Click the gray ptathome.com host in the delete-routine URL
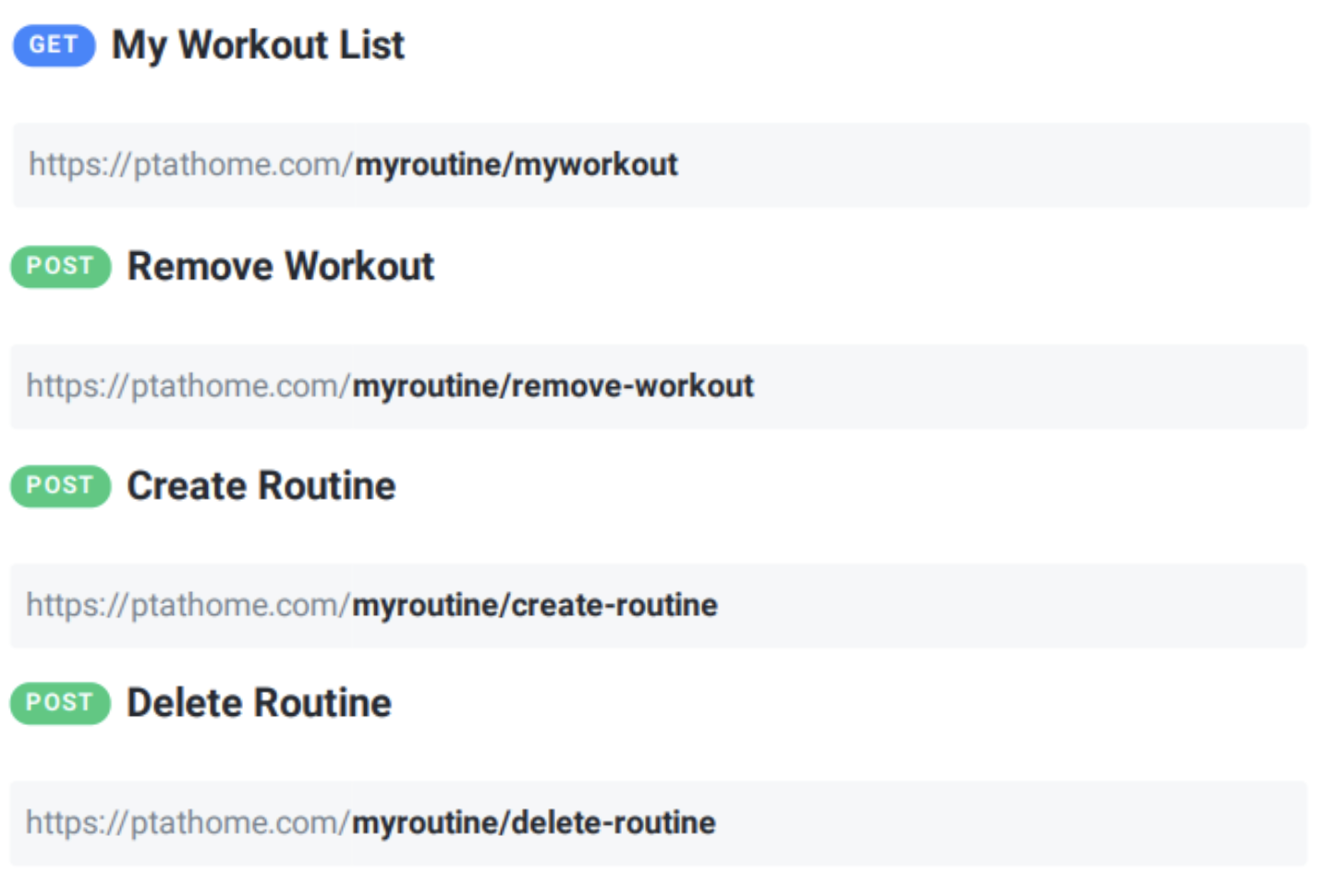Viewport: 1325px width, 896px height. [235, 823]
